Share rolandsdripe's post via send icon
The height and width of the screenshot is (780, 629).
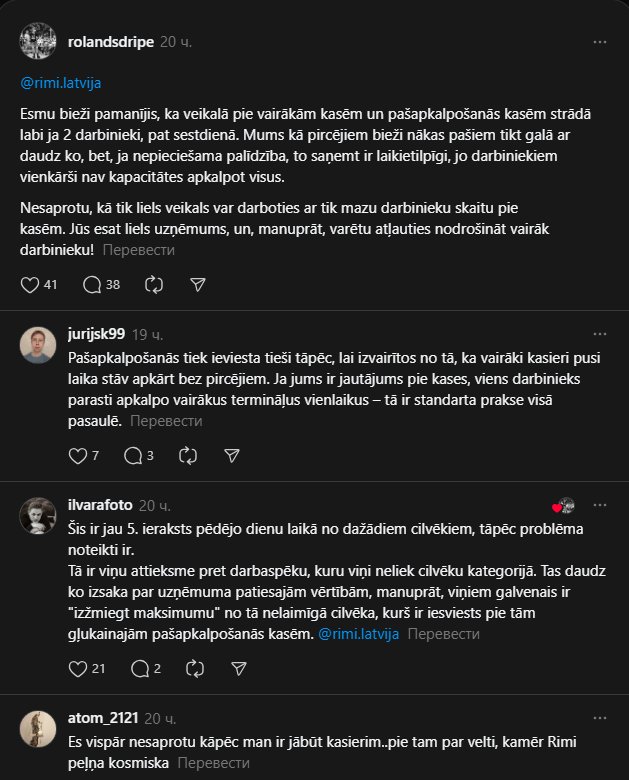[x=198, y=284]
